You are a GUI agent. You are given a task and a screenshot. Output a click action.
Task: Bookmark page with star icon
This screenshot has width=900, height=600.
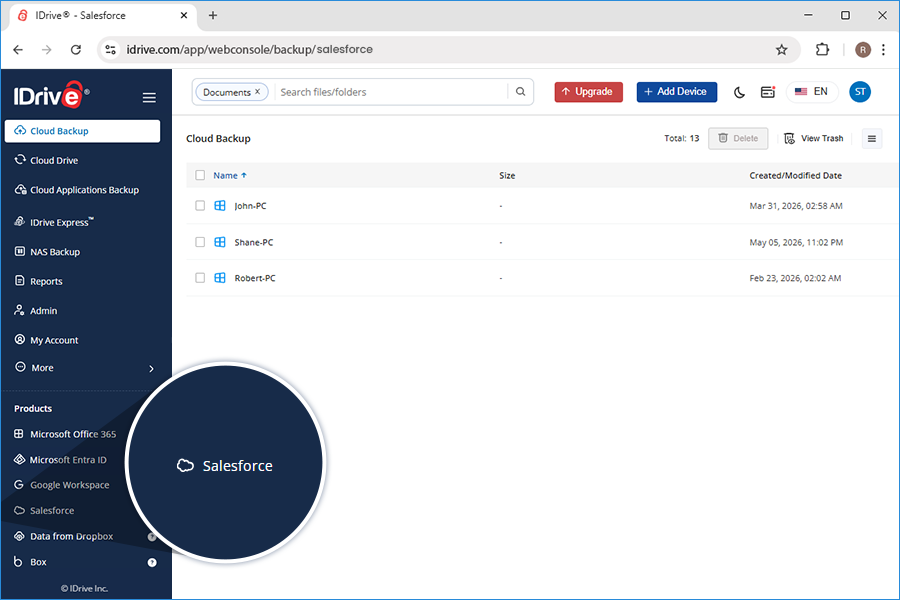[x=782, y=50]
